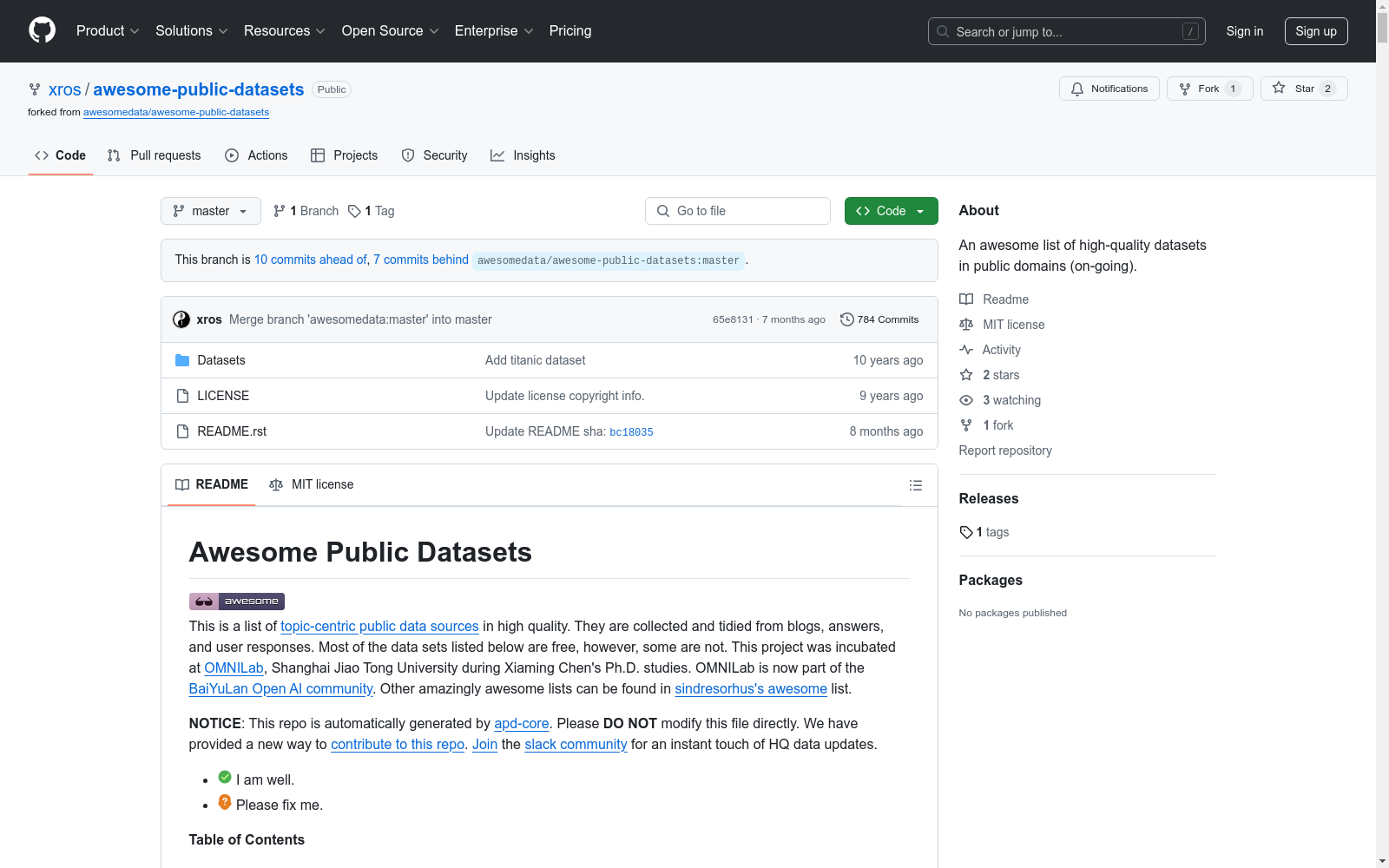Screen dimensions: 1389x868
Task: Open the xros owner profile link
Action: 64,89
